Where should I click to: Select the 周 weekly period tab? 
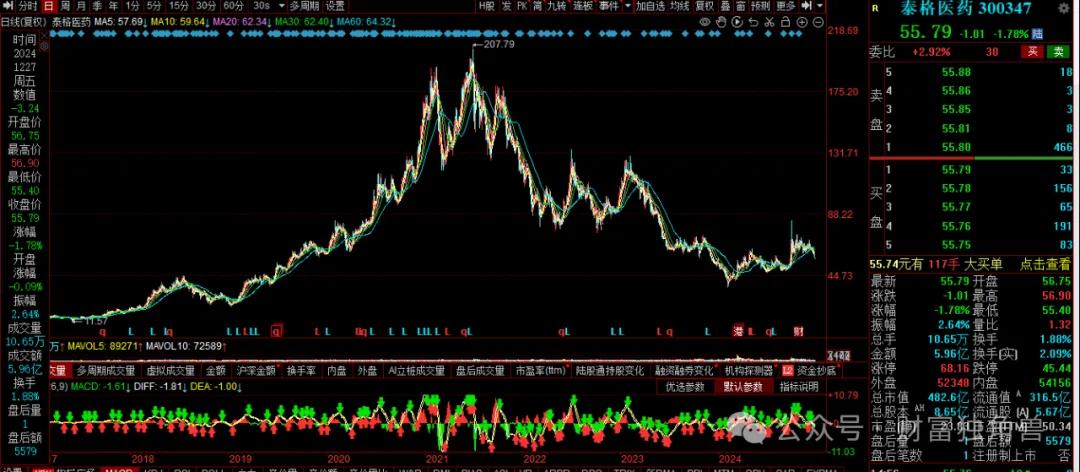[x=65, y=6]
